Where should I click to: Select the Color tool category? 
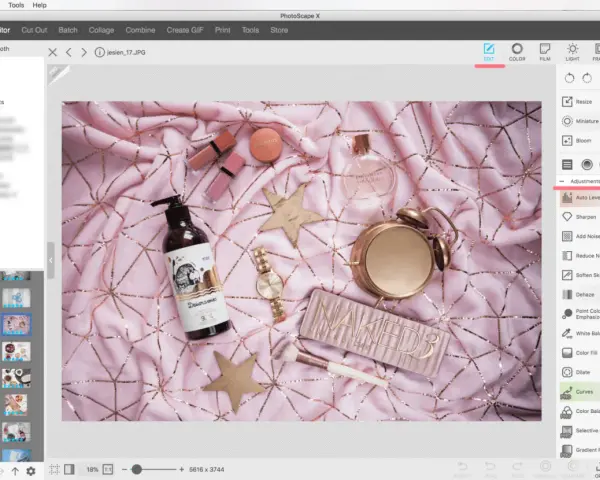pos(517,52)
